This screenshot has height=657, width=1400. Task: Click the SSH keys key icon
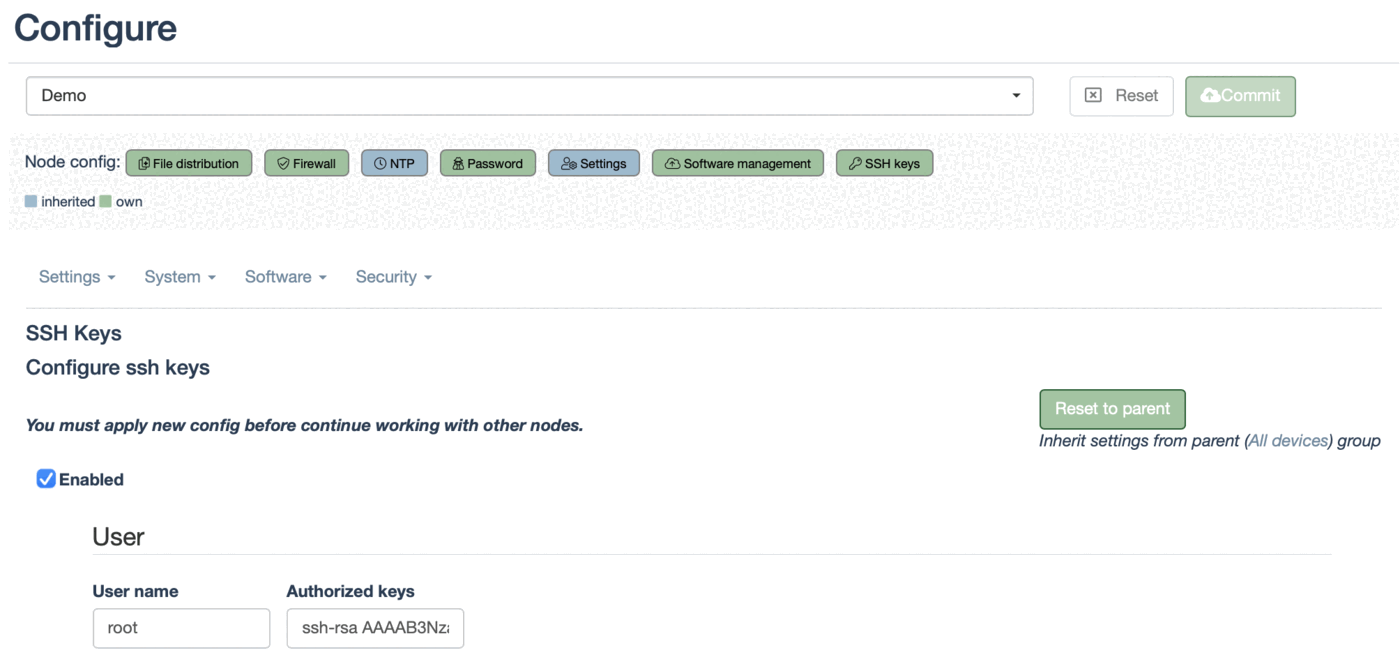[x=855, y=164]
